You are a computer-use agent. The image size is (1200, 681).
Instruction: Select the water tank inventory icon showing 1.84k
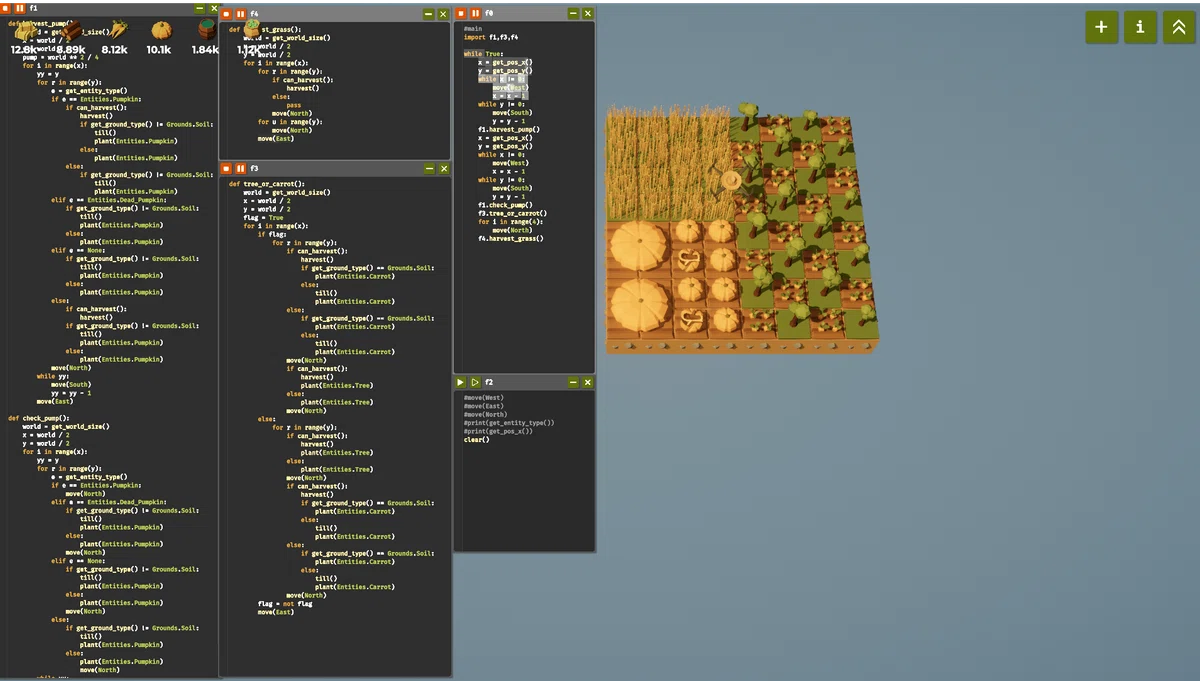pos(206,31)
